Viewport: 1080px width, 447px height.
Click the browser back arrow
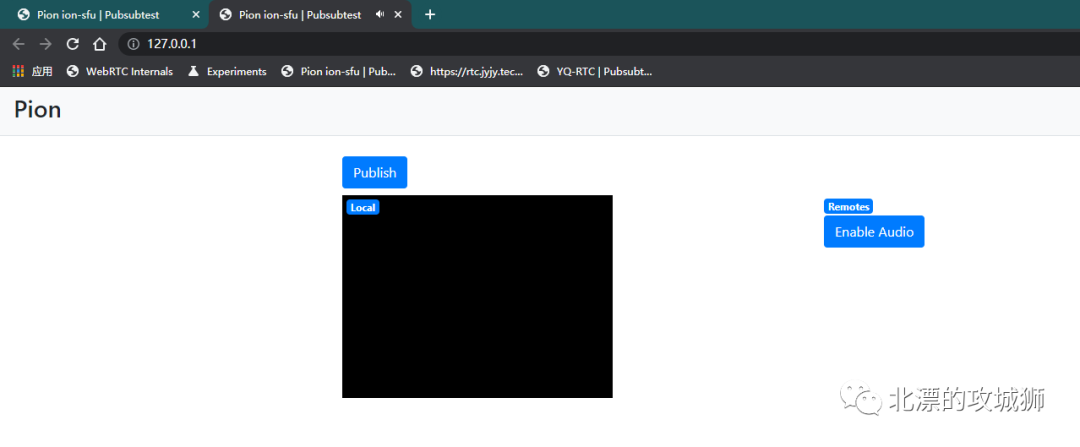(x=19, y=44)
